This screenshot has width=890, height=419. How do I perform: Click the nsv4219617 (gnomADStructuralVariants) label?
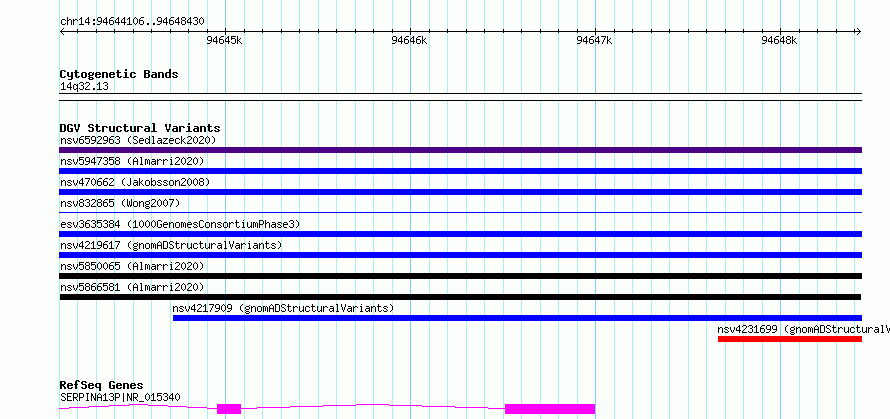point(171,245)
